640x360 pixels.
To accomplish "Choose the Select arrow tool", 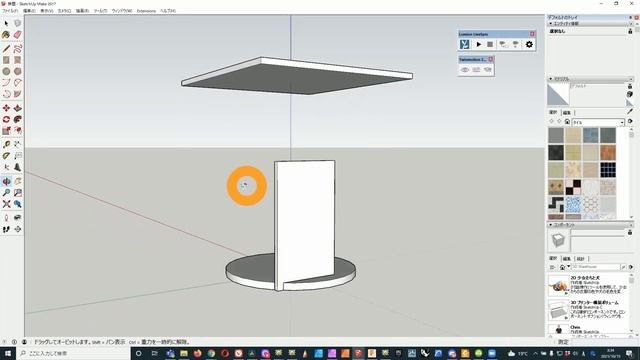I will pyautogui.click(x=6, y=23).
